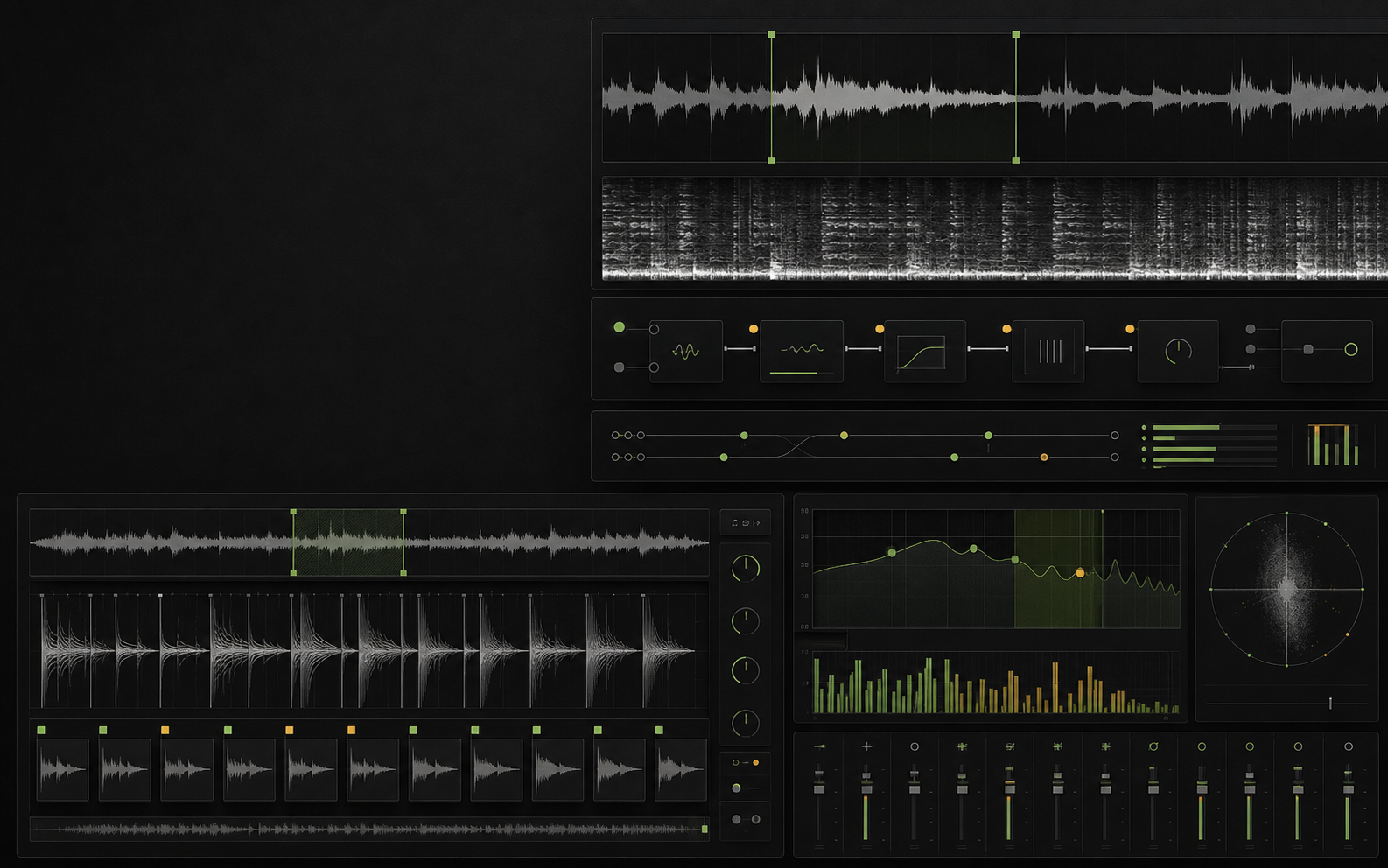Toggle the ring-to-orange-dot switch below the knobs

[746, 763]
